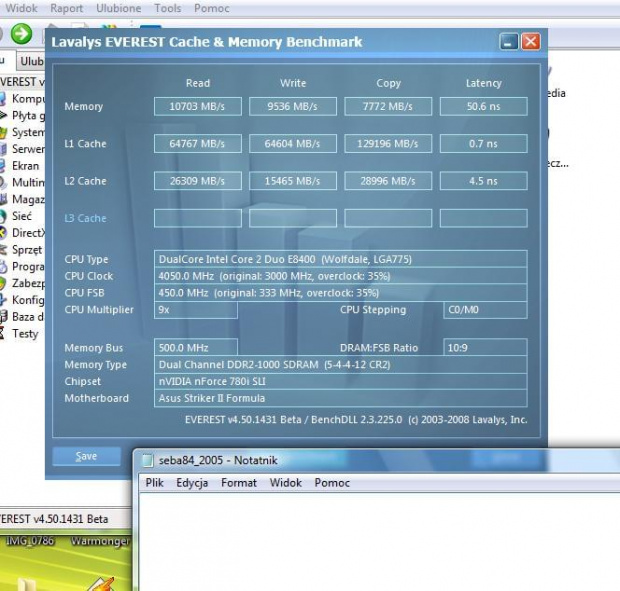Select the Multimedia tree item

tap(23, 182)
